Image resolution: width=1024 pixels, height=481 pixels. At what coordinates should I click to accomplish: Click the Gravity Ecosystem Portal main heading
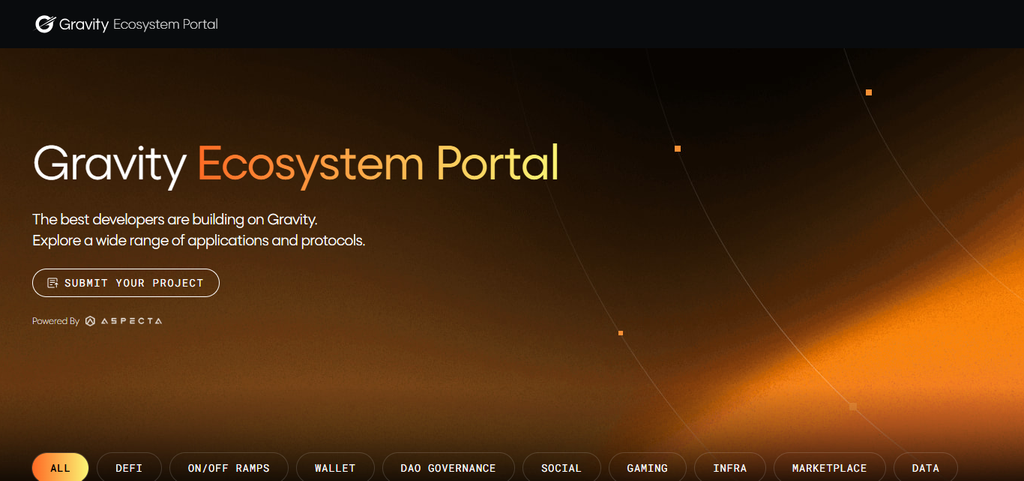(296, 164)
